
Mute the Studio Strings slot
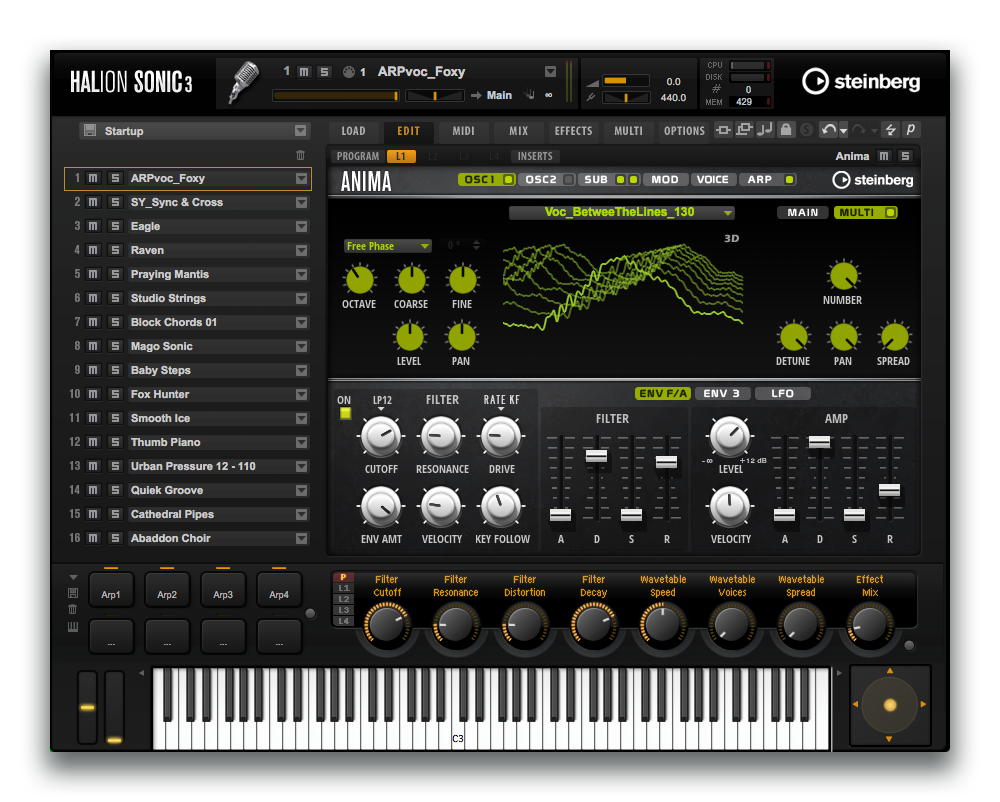(x=93, y=298)
